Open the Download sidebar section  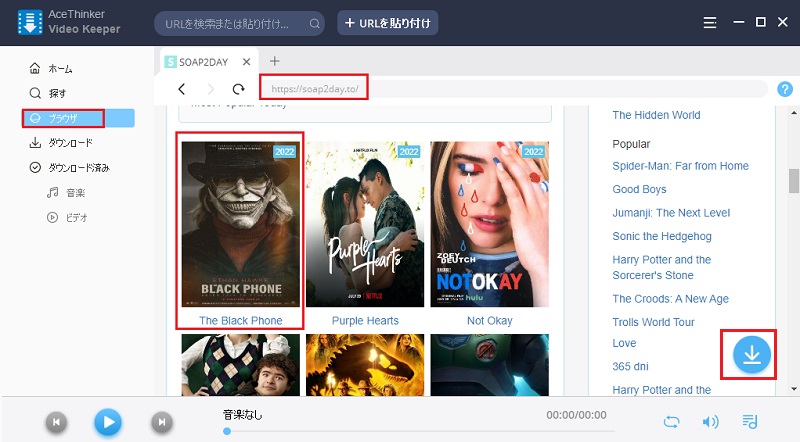61,142
